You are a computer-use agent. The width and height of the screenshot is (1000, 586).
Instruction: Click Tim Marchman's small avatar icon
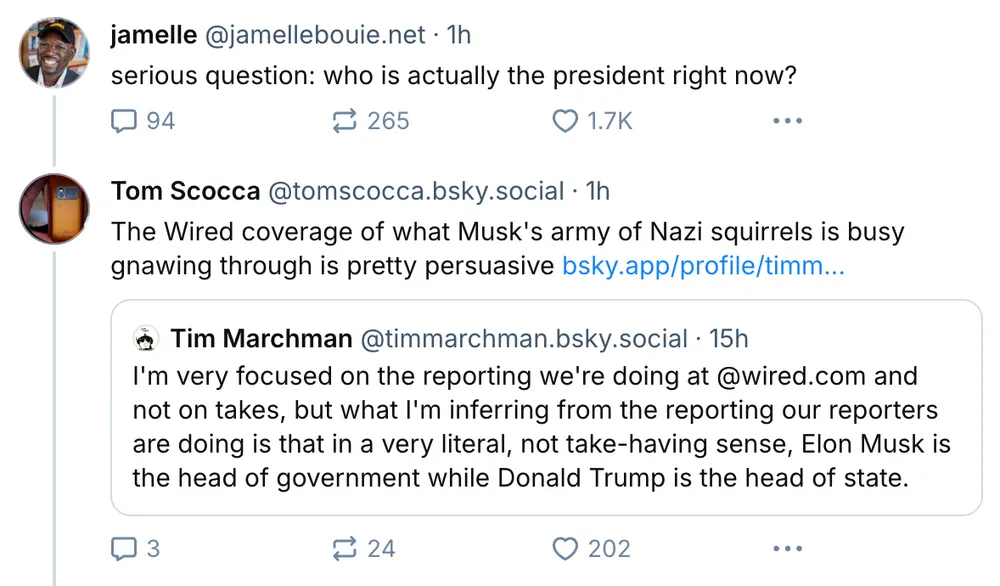click(x=146, y=340)
